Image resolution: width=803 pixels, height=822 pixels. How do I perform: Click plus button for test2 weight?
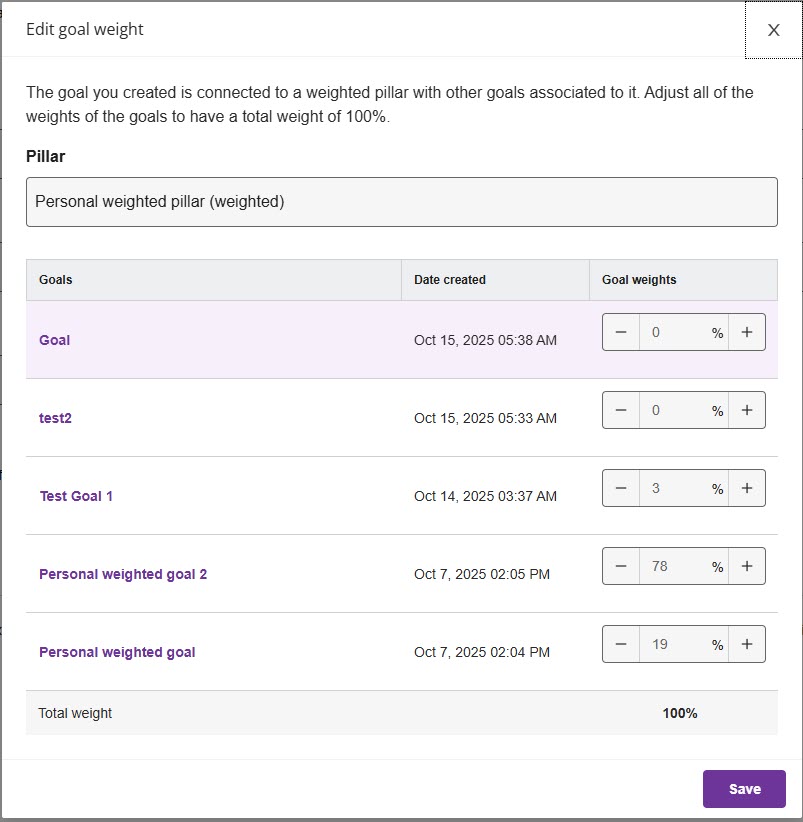[x=747, y=411]
